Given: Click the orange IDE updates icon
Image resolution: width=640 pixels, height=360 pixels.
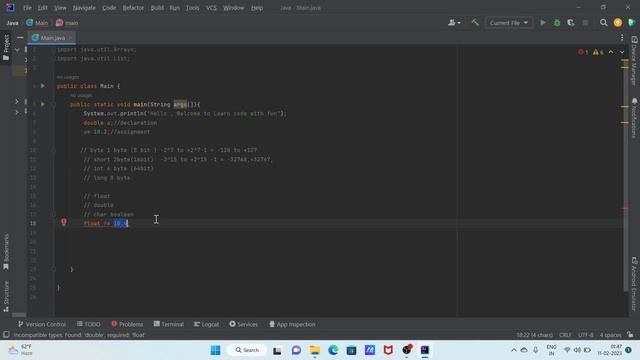Looking at the screenshot, I should [x=618, y=23].
